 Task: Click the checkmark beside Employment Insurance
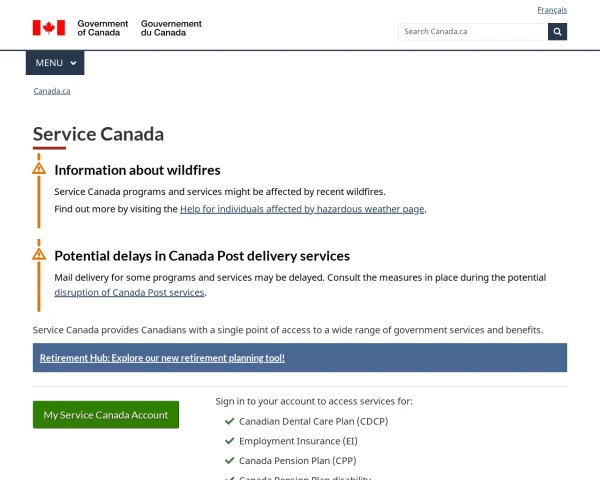pyautogui.click(x=230, y=441)
